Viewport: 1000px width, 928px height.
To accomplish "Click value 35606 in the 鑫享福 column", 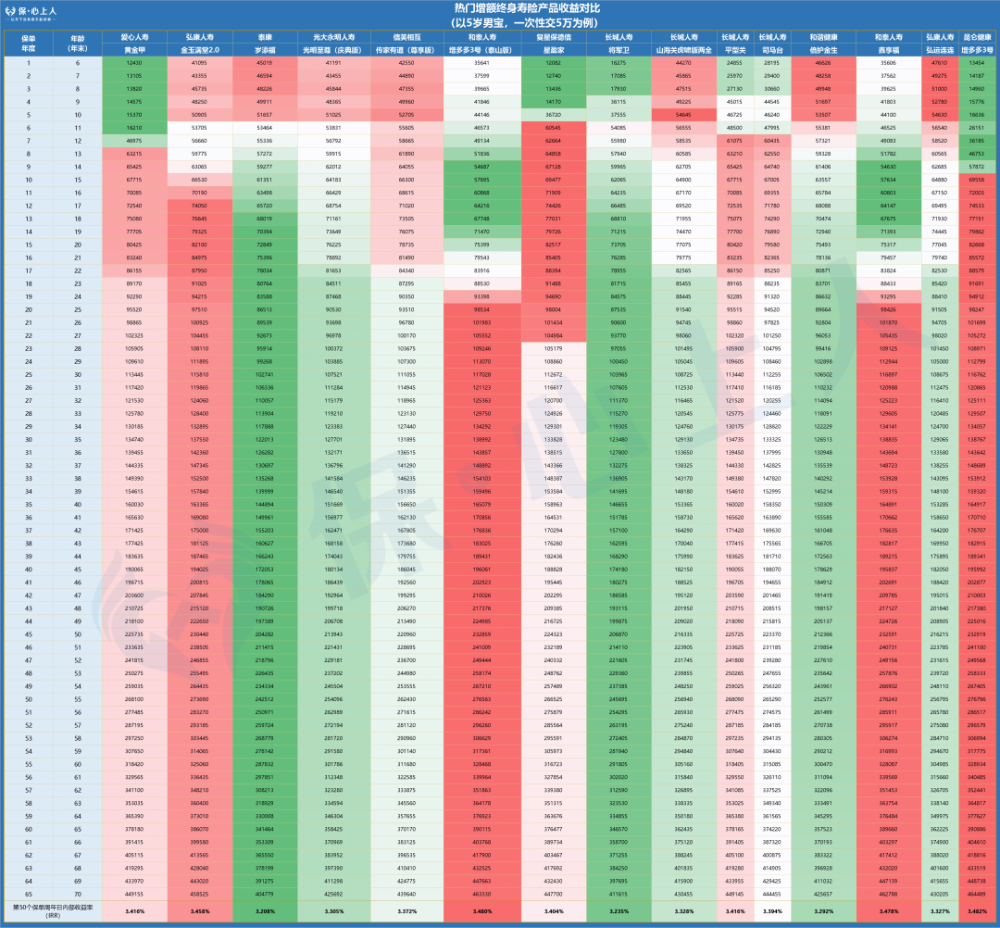I will (888, 63).
